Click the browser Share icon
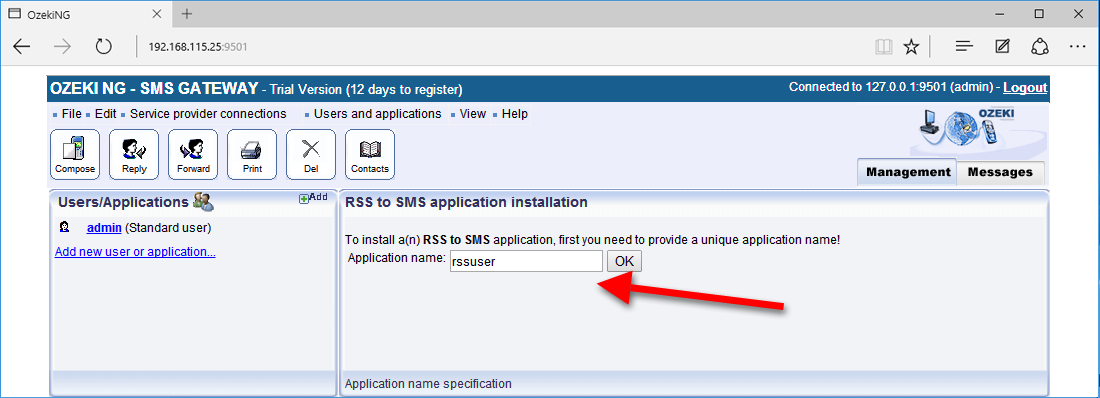1100x398 pixels. tap(1040, 47)
